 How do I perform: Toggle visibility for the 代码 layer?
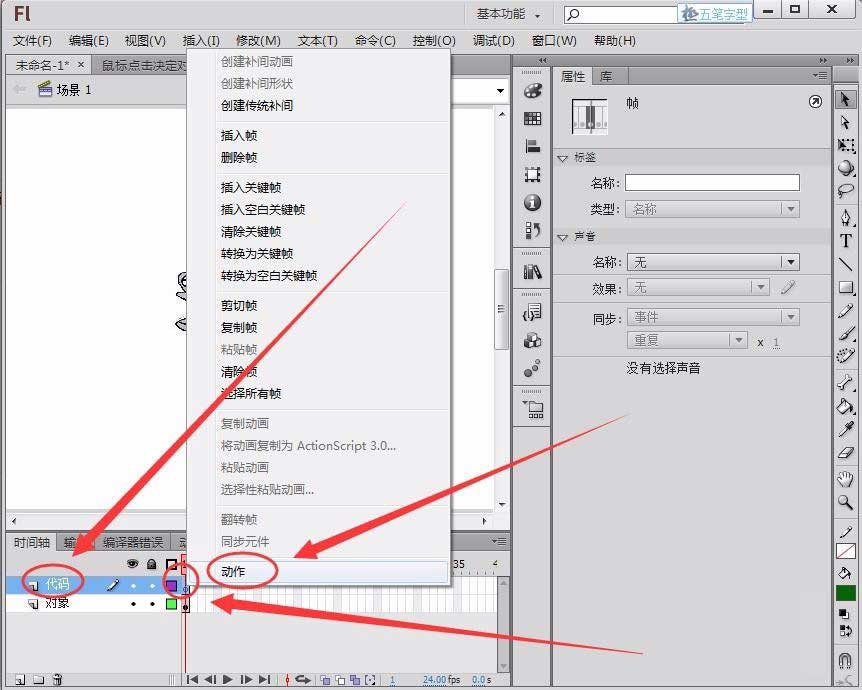132,585
